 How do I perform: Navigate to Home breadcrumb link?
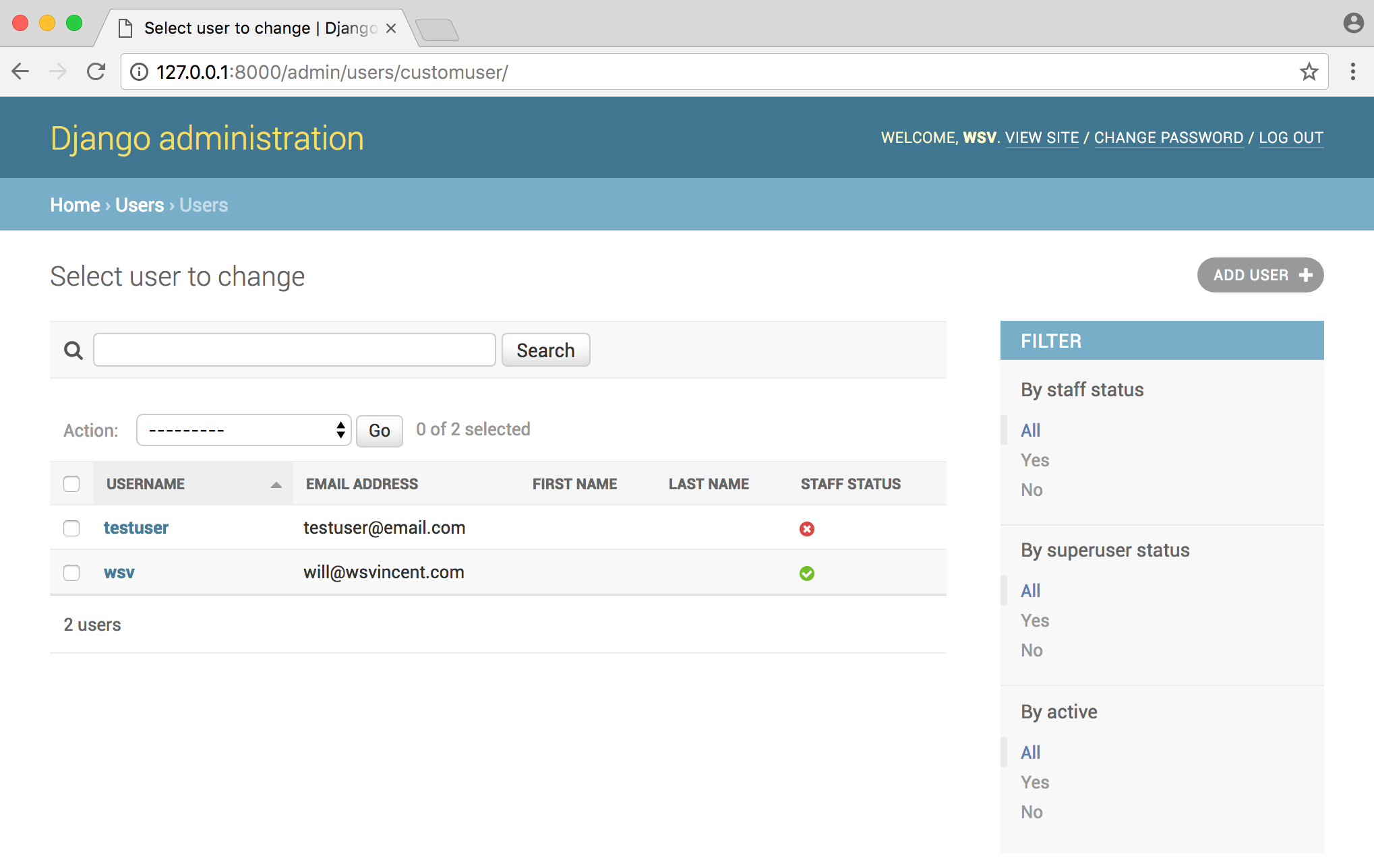pos(74,205)
